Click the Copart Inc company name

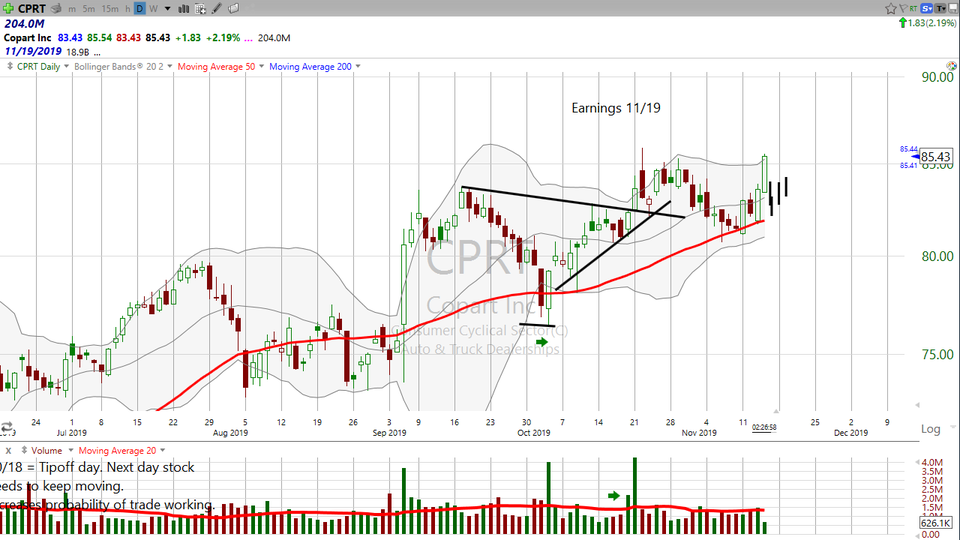(28, 37)
